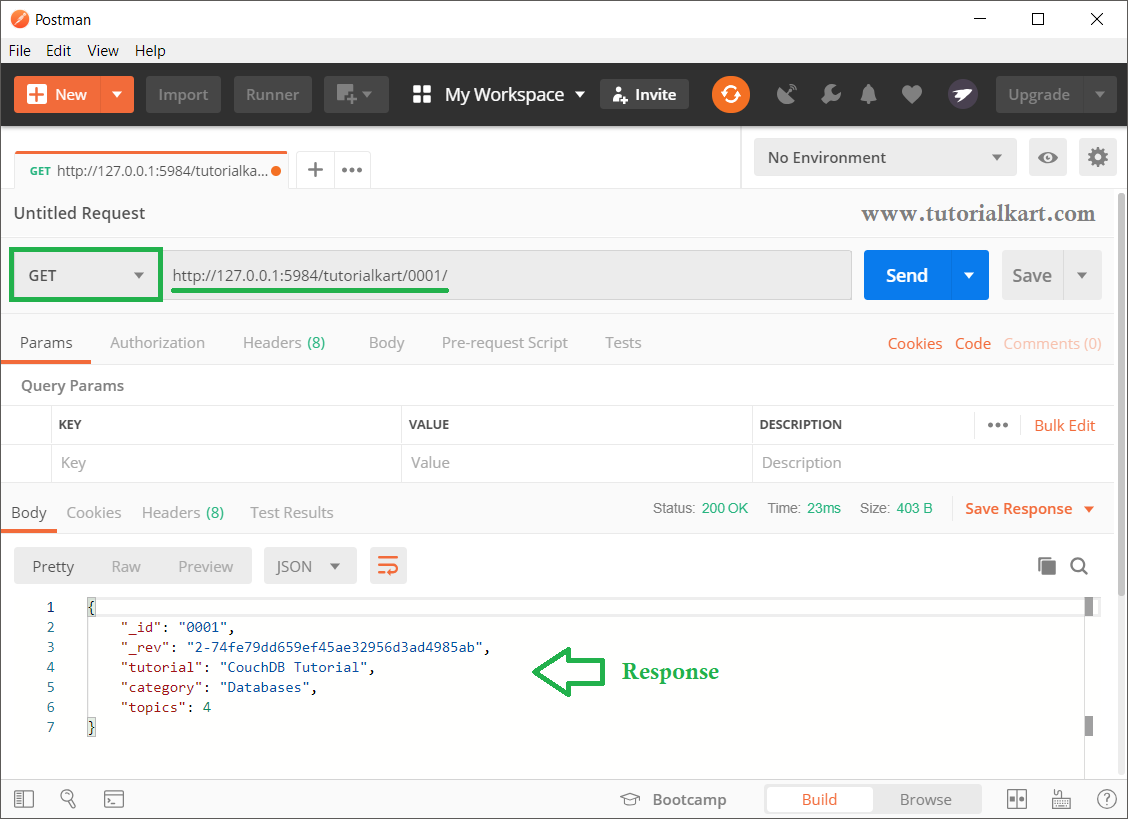Open the manage environments gear icon
Viewport: 1128px width, 819px height.
click(1097, 158)
